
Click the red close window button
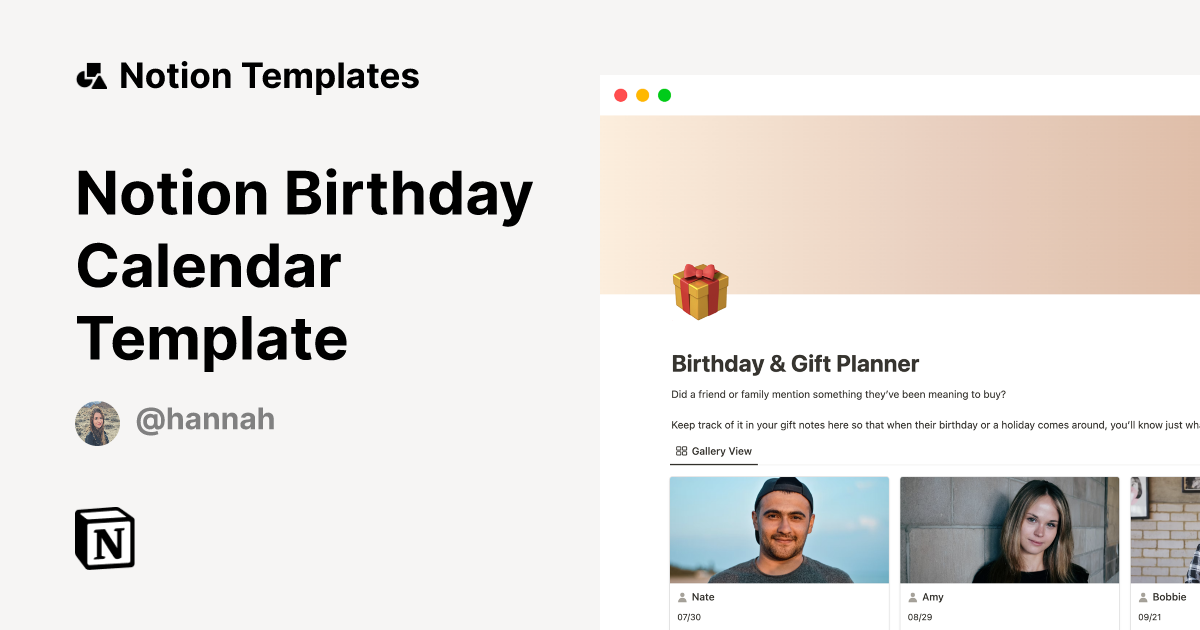[620, 95]
